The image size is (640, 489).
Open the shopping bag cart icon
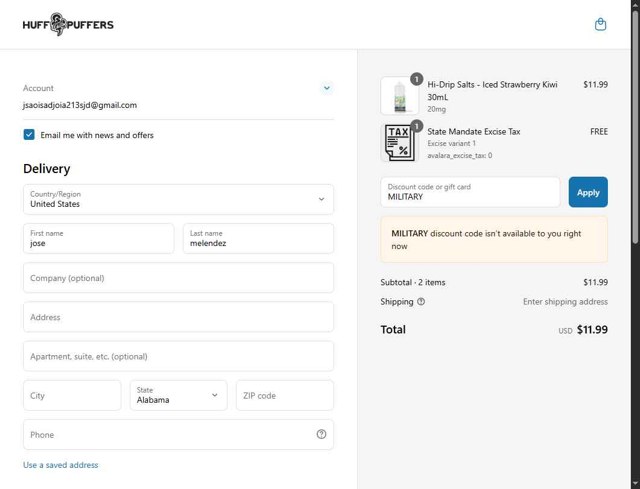pos(600,24)
